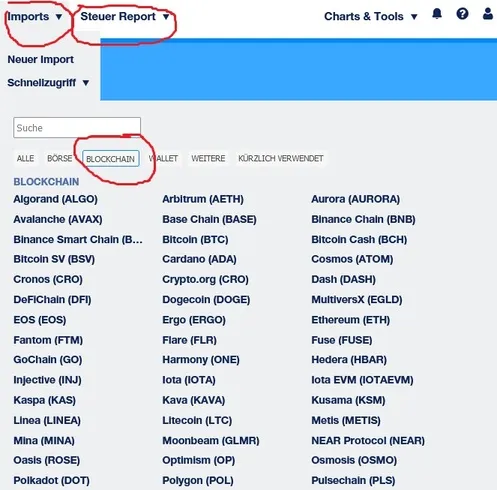Select the BÖRSE filter tab
Image resolution: width=497 pixels, height=490 pixels.
click(60, 158)
